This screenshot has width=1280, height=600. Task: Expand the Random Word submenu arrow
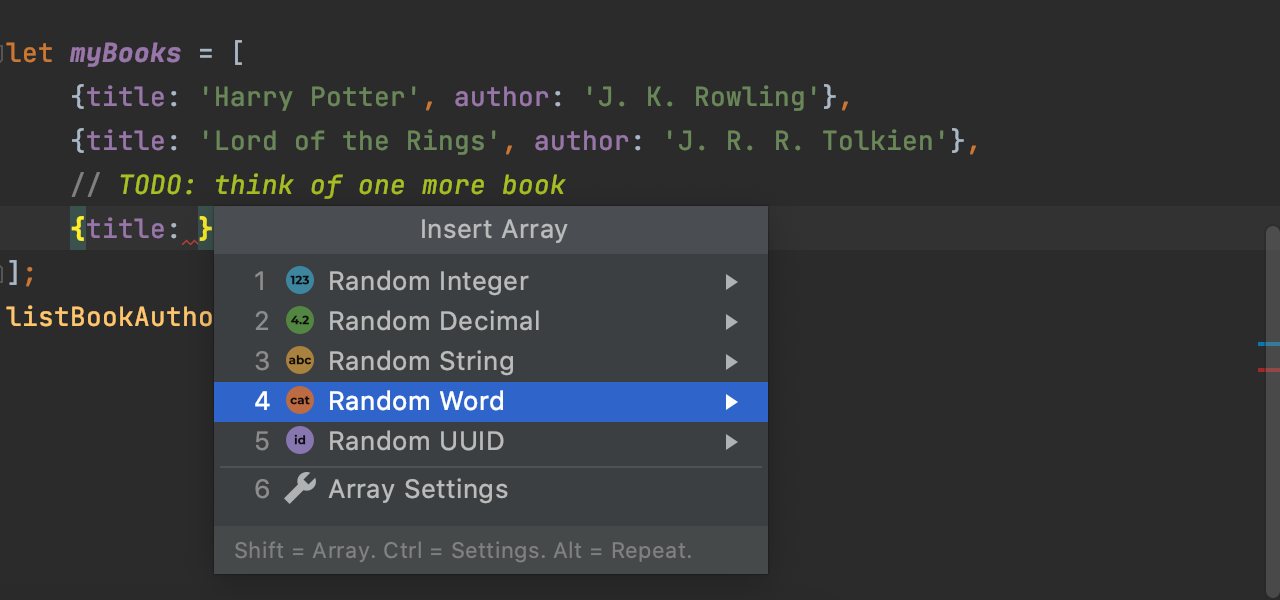coord(732,402)
